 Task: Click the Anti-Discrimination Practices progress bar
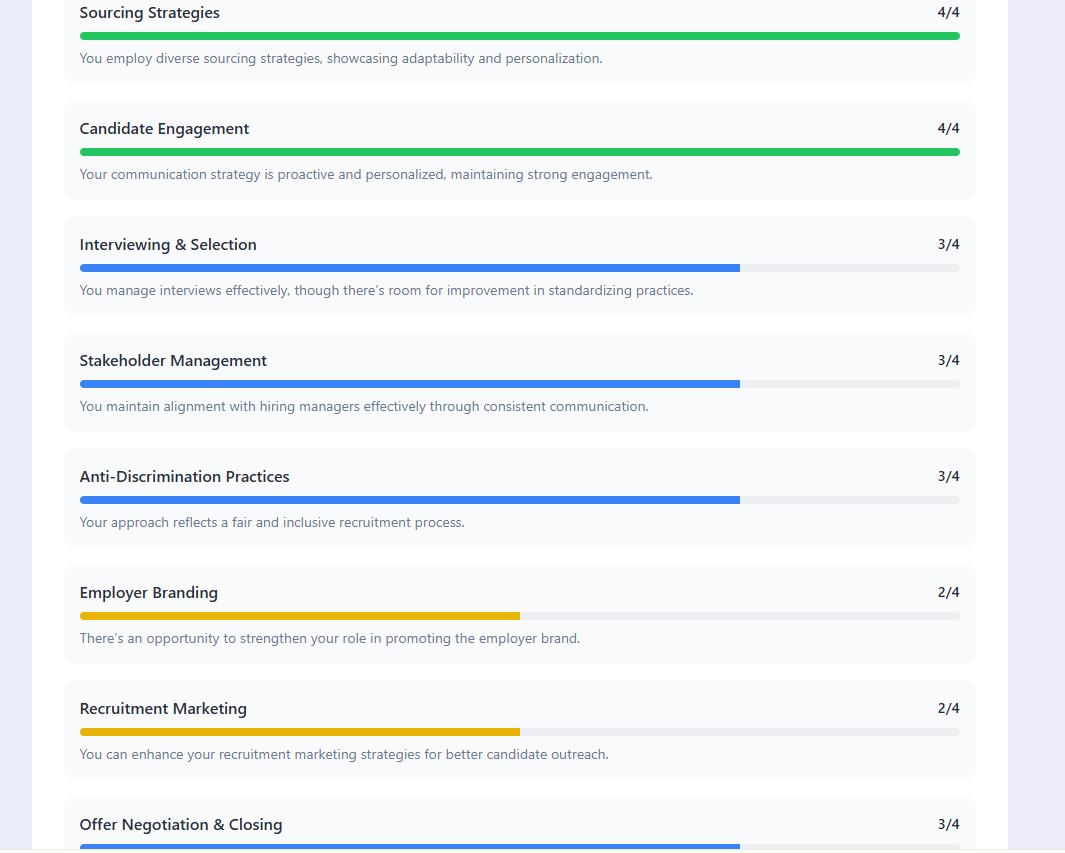pos(520,501)
